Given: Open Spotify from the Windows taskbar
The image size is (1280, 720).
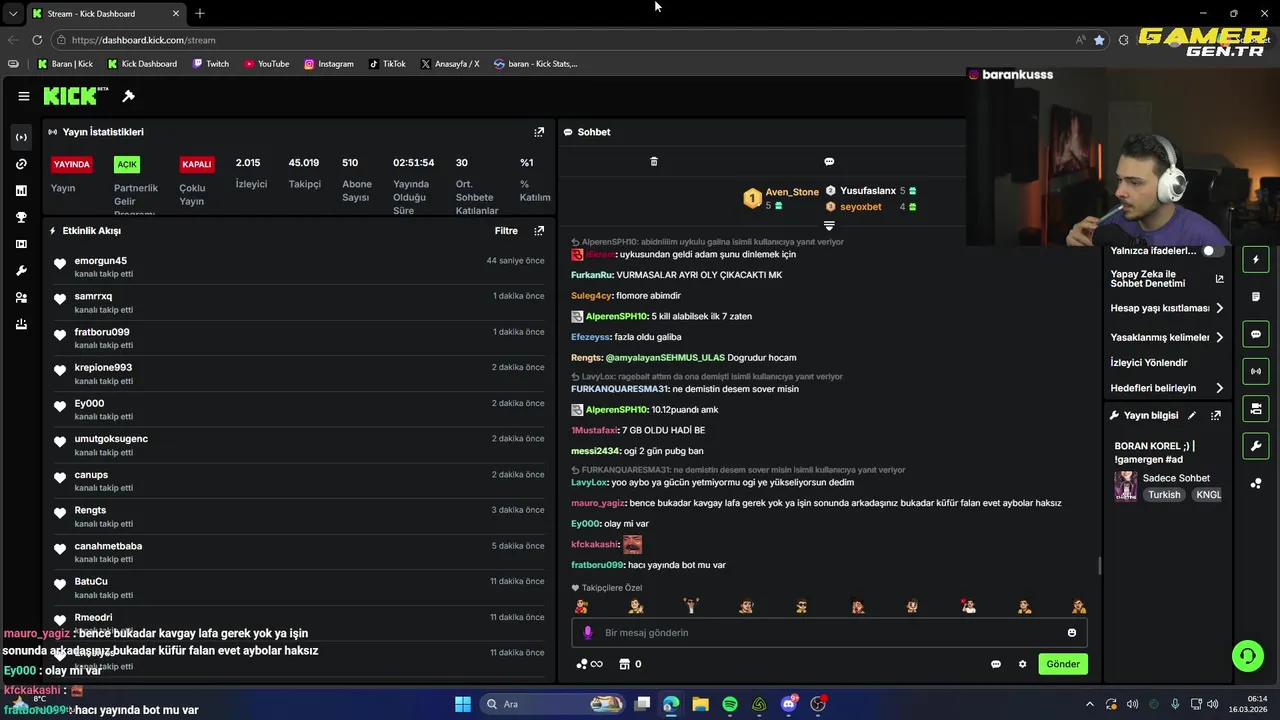Looking at the screenshot, I should [x=730, y=704].
